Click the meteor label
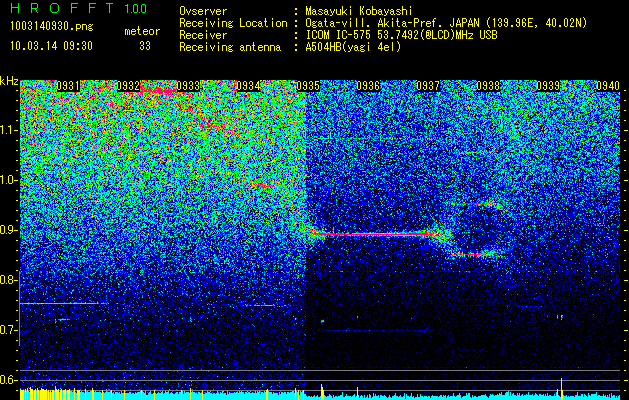 [142, 31]
